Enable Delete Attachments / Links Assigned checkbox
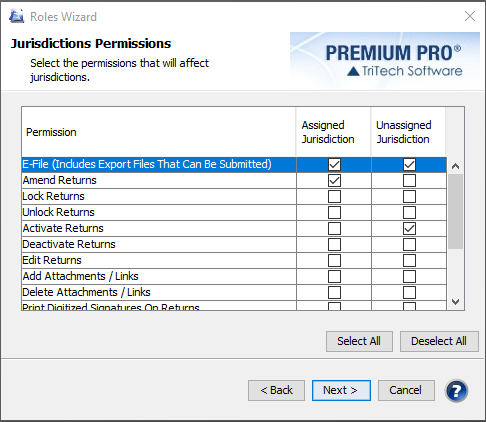486x422 pixels. (334, 292)
